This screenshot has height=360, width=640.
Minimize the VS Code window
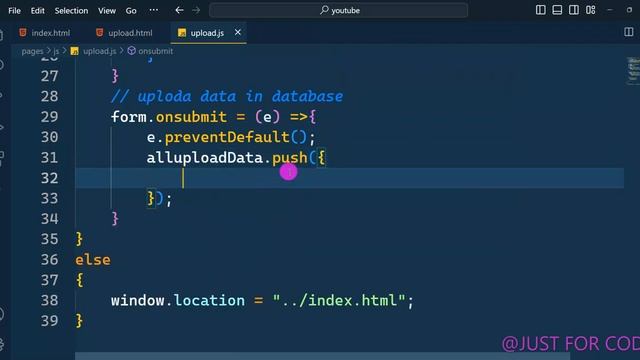[610, 10]
